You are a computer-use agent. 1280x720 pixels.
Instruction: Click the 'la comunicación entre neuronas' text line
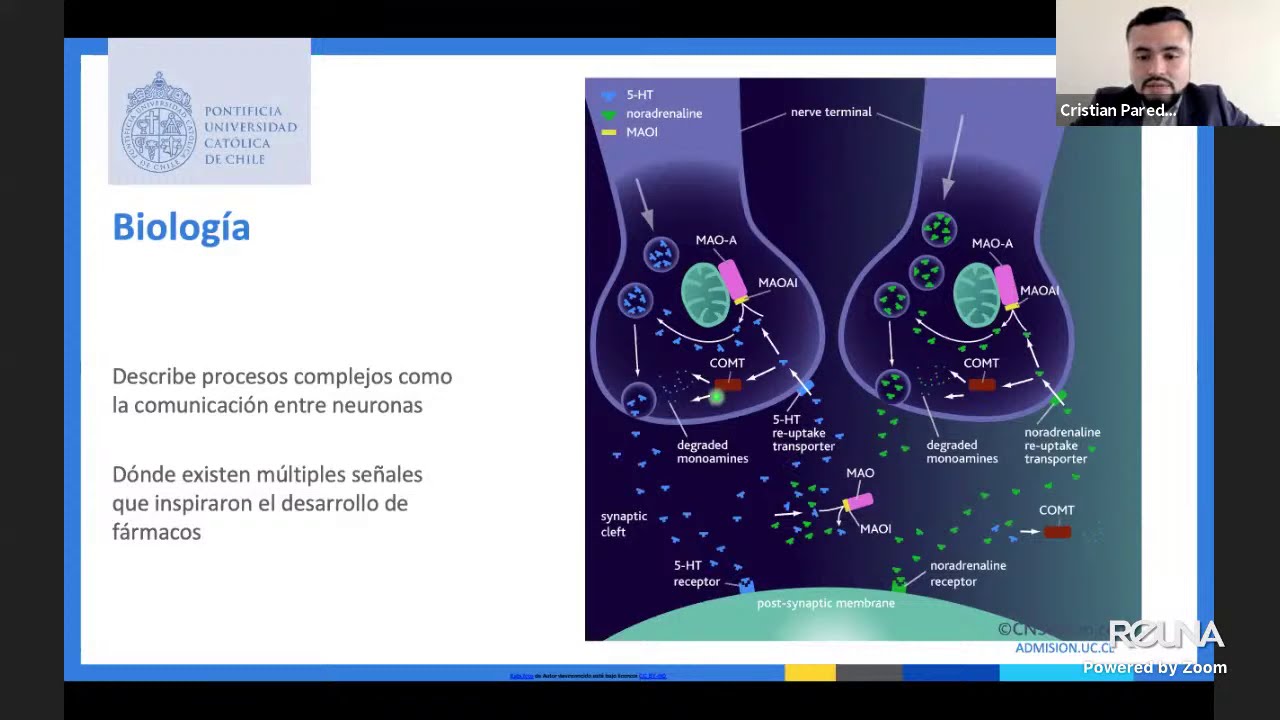(x=267, y=405)
